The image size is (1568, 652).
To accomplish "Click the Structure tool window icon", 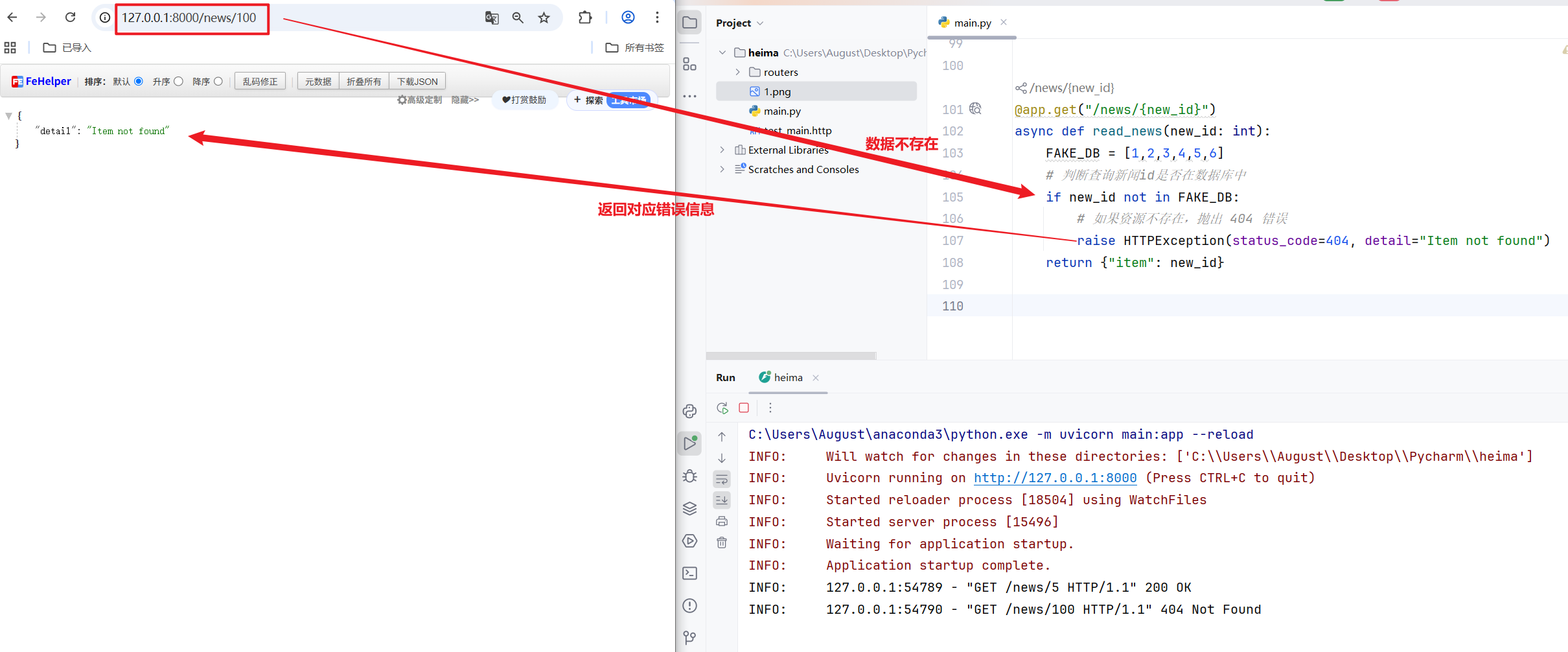I will tap(690, 64).
